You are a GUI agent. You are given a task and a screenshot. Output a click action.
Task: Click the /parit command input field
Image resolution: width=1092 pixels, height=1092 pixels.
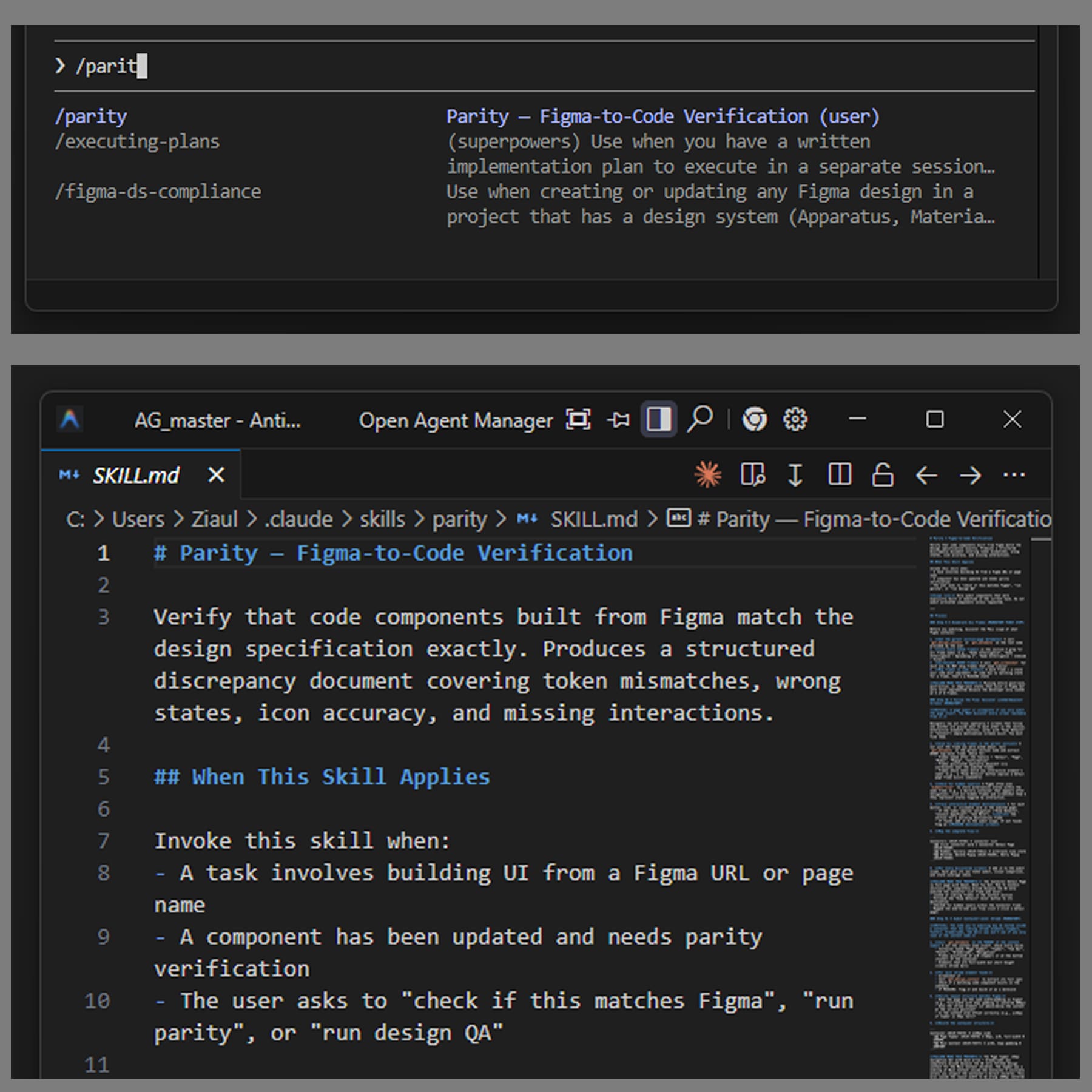544,66
